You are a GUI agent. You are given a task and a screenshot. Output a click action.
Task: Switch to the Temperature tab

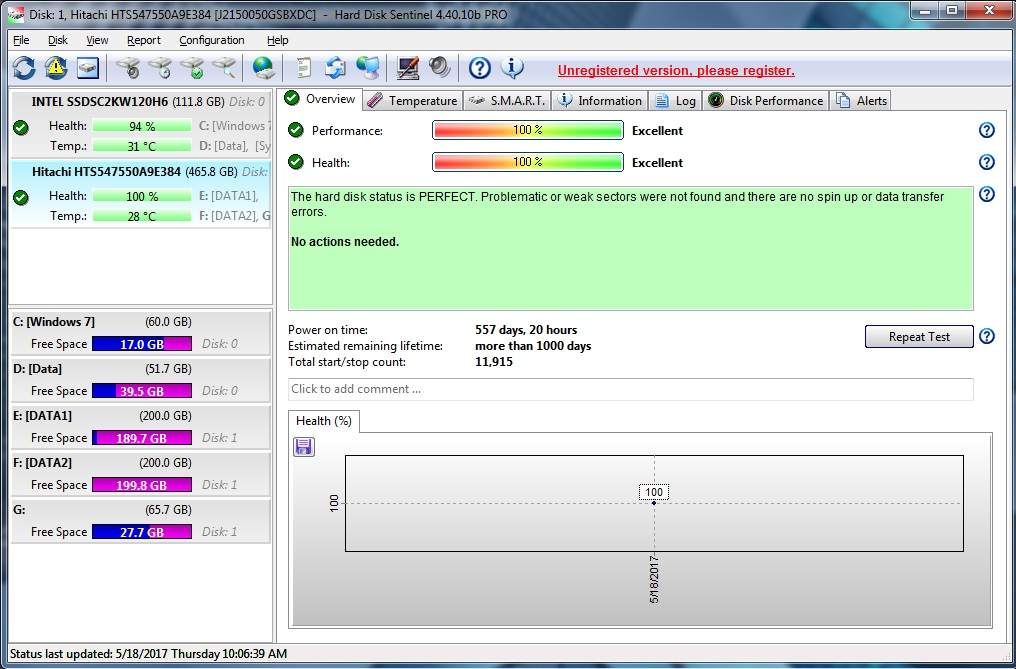click(x=412, y=101)
